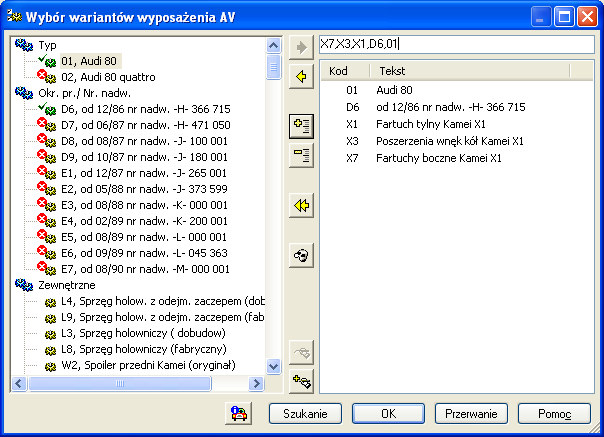Select W2, Spoiler przedni Kamei entry
Viewport: 604px width, 437px height.
[x=148, y=365]
